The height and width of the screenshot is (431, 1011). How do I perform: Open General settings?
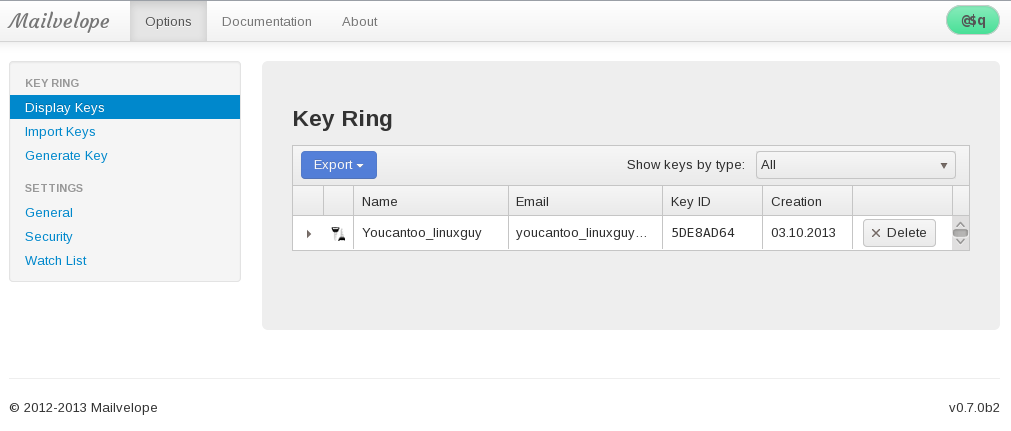(49, 212)
